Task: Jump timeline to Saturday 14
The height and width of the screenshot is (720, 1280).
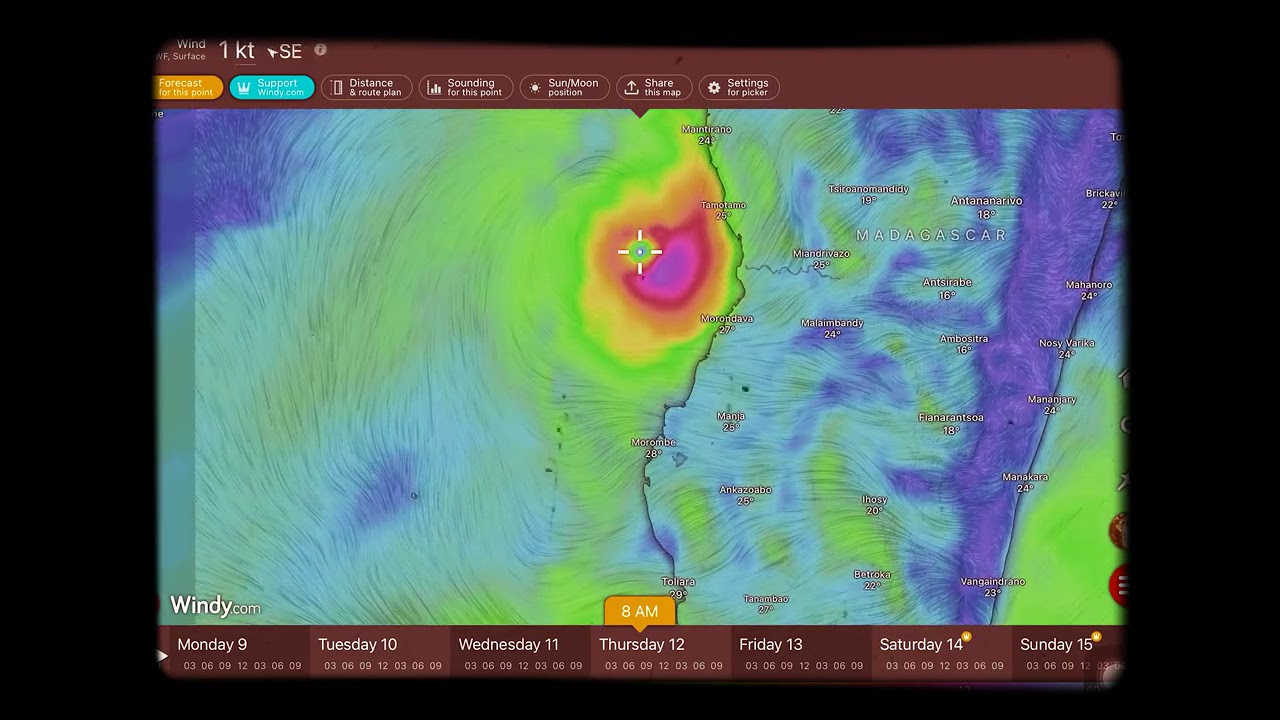Action: (921, 645)
